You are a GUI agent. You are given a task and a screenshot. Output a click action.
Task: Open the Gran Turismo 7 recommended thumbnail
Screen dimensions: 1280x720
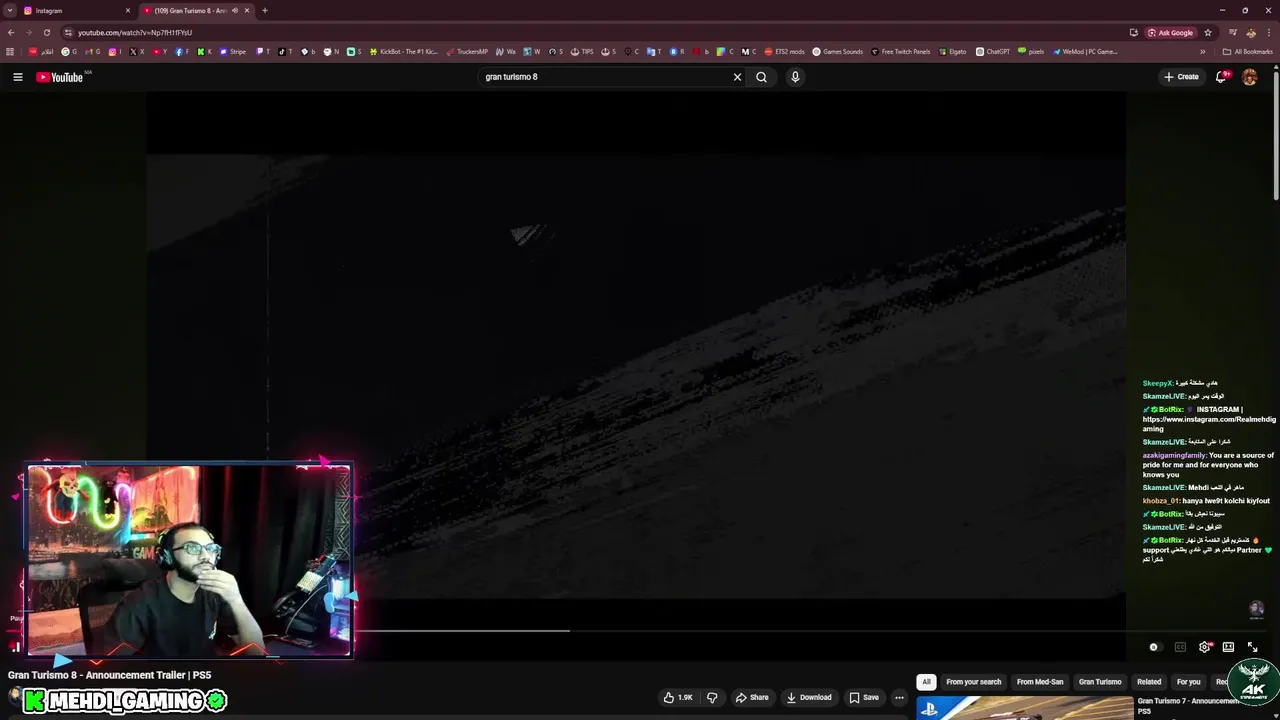1025,708
